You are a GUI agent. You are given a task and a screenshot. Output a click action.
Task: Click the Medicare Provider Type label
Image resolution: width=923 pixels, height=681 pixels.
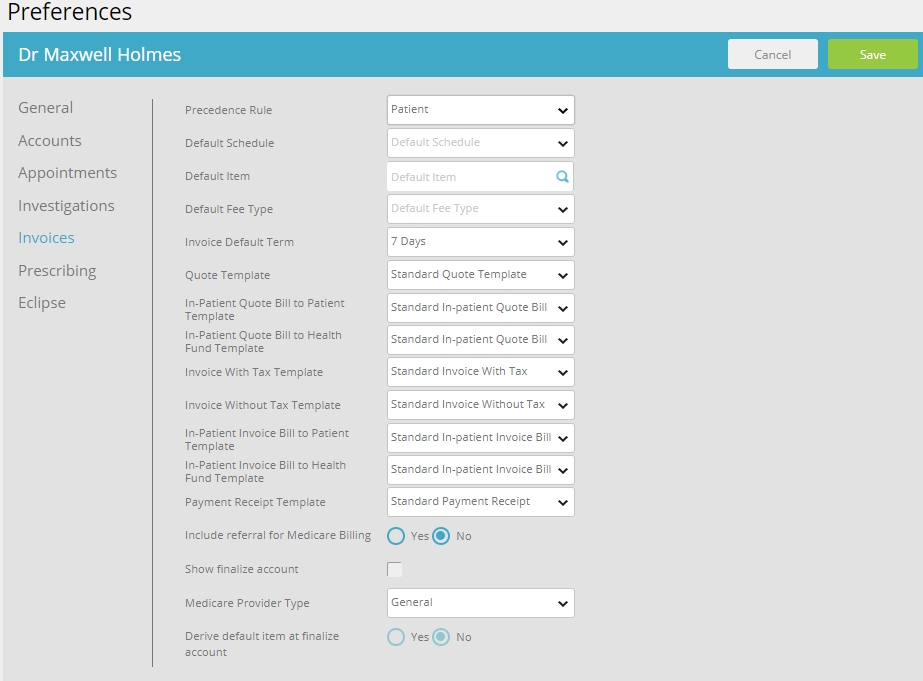247,603
